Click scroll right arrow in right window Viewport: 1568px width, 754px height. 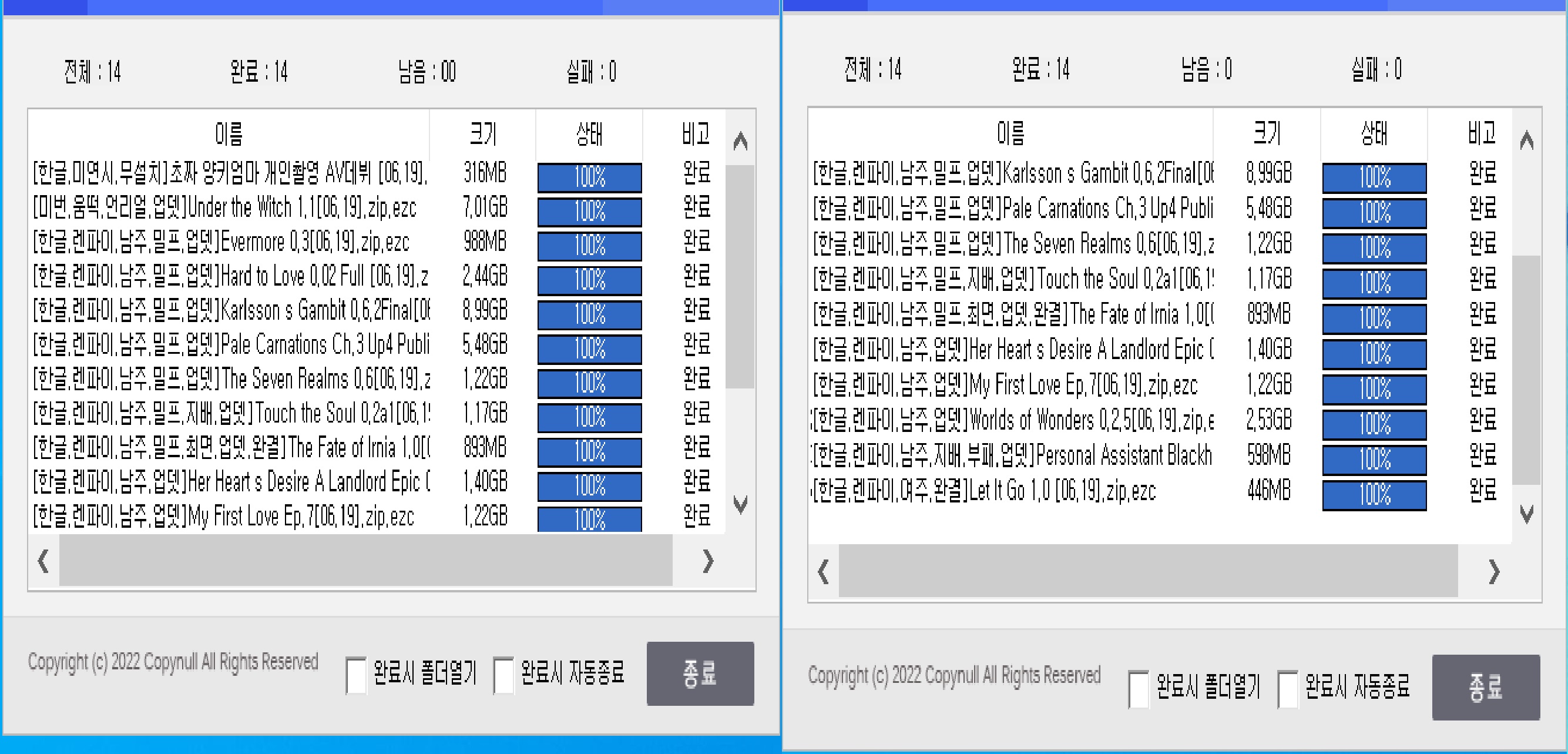tap(1493, 571)
